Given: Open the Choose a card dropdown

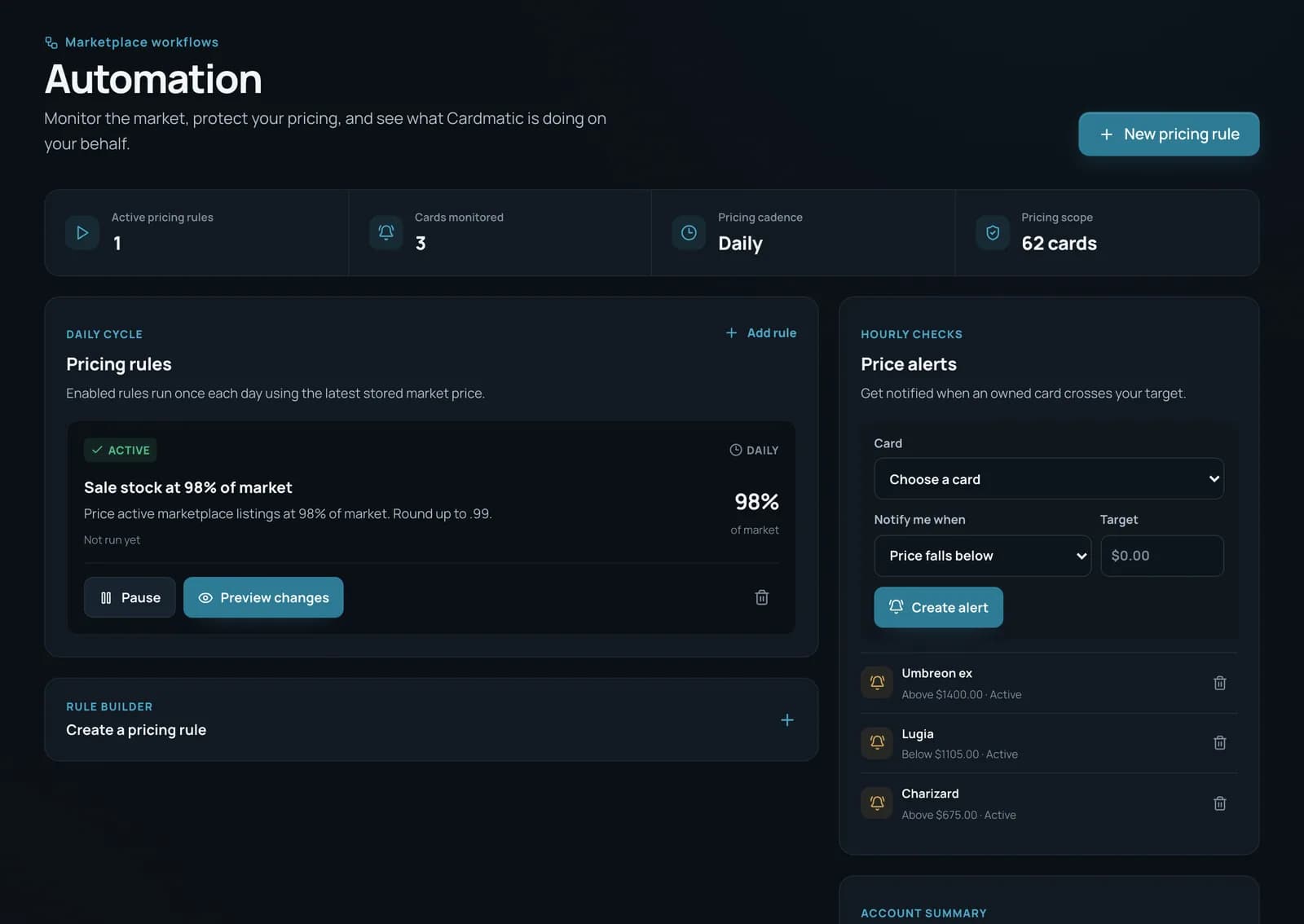Looking at the screenshot, I should (x=1049, y=479).
